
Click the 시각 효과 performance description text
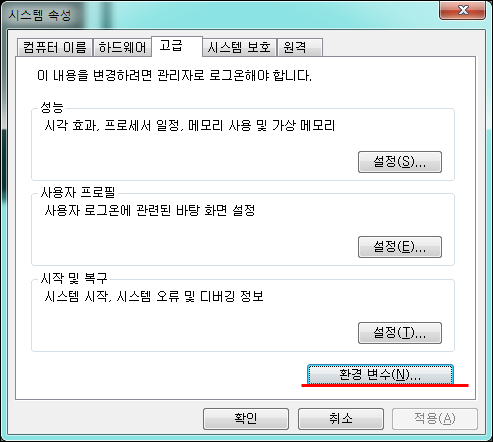click(x=190, y=126)
